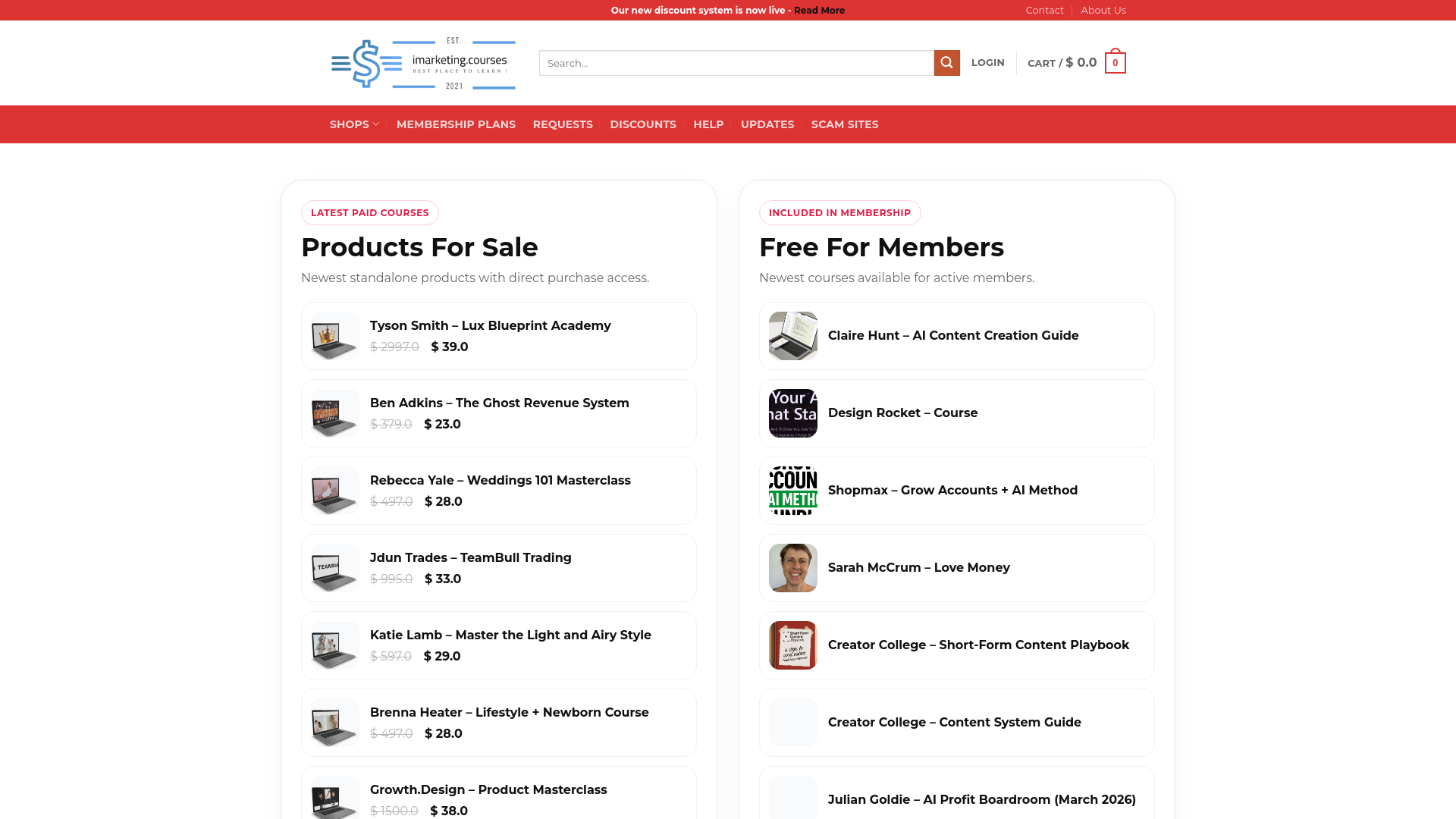Open Julian Goldie – AI Profit Boardroom title
1456x819 pixels.
982,799
